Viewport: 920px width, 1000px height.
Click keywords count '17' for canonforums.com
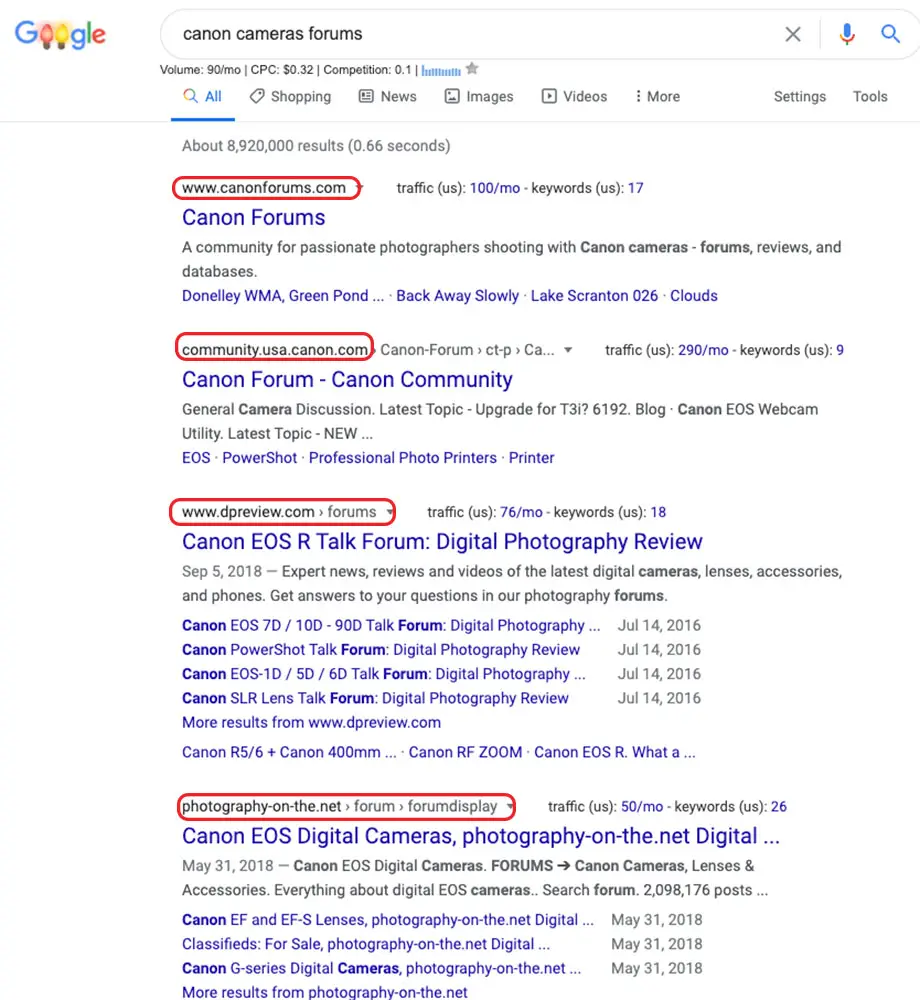point(636,188)
